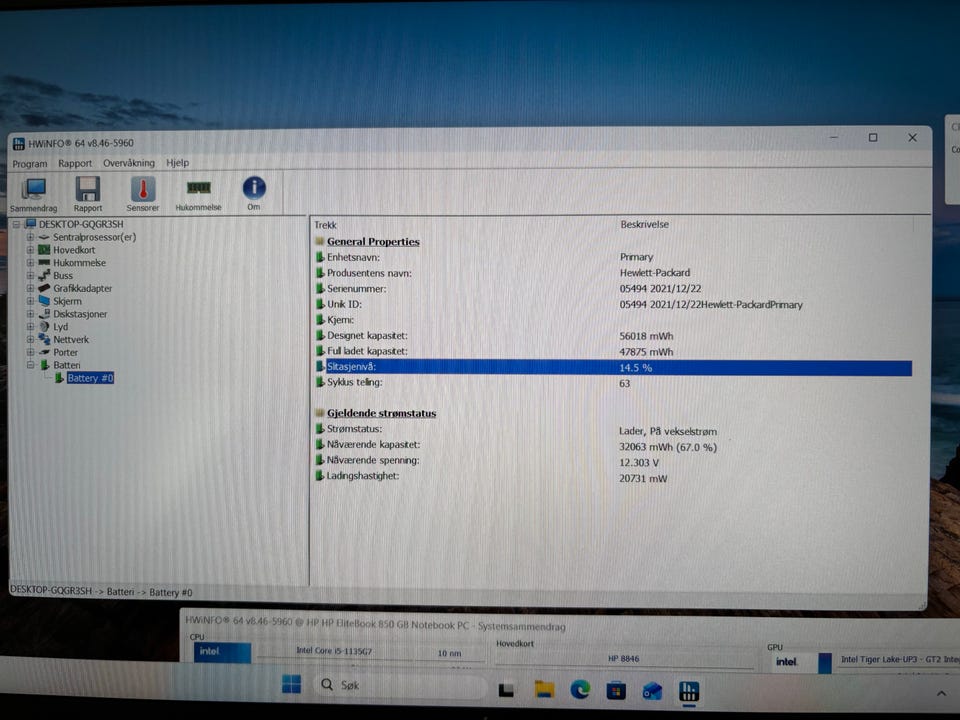Open the Program menu
The image size is (960, 720).
coord(29,163)
